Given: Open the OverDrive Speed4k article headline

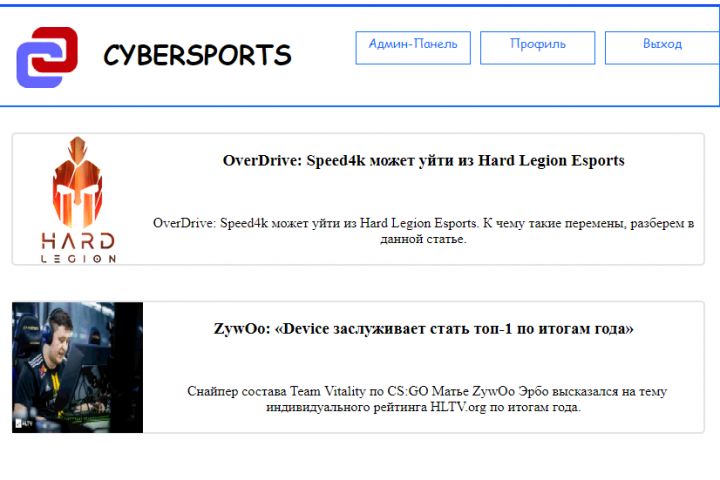Looking at the screenshot, I should [423, 160].
